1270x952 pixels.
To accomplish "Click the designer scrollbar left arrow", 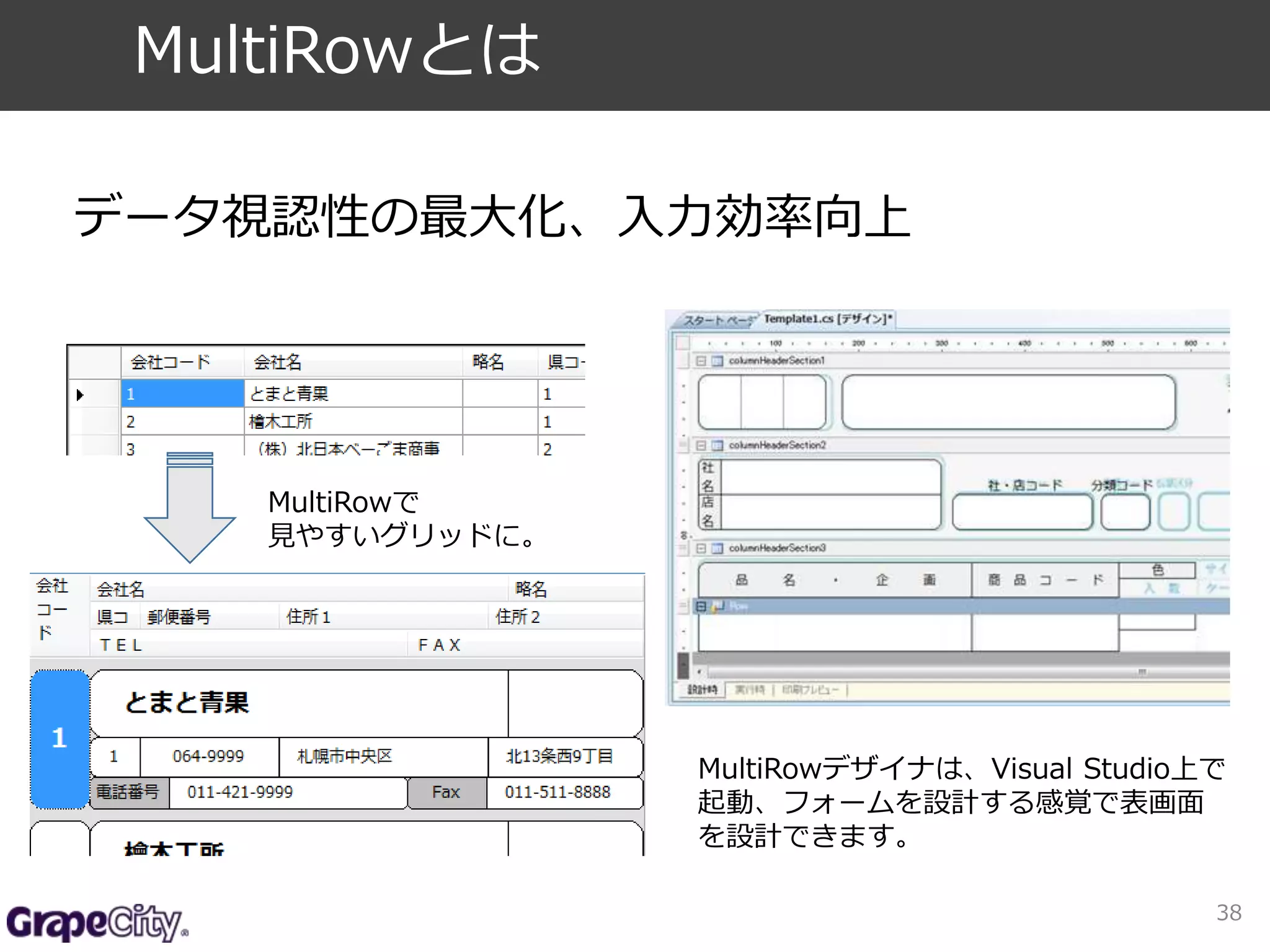I will (699, 672).
